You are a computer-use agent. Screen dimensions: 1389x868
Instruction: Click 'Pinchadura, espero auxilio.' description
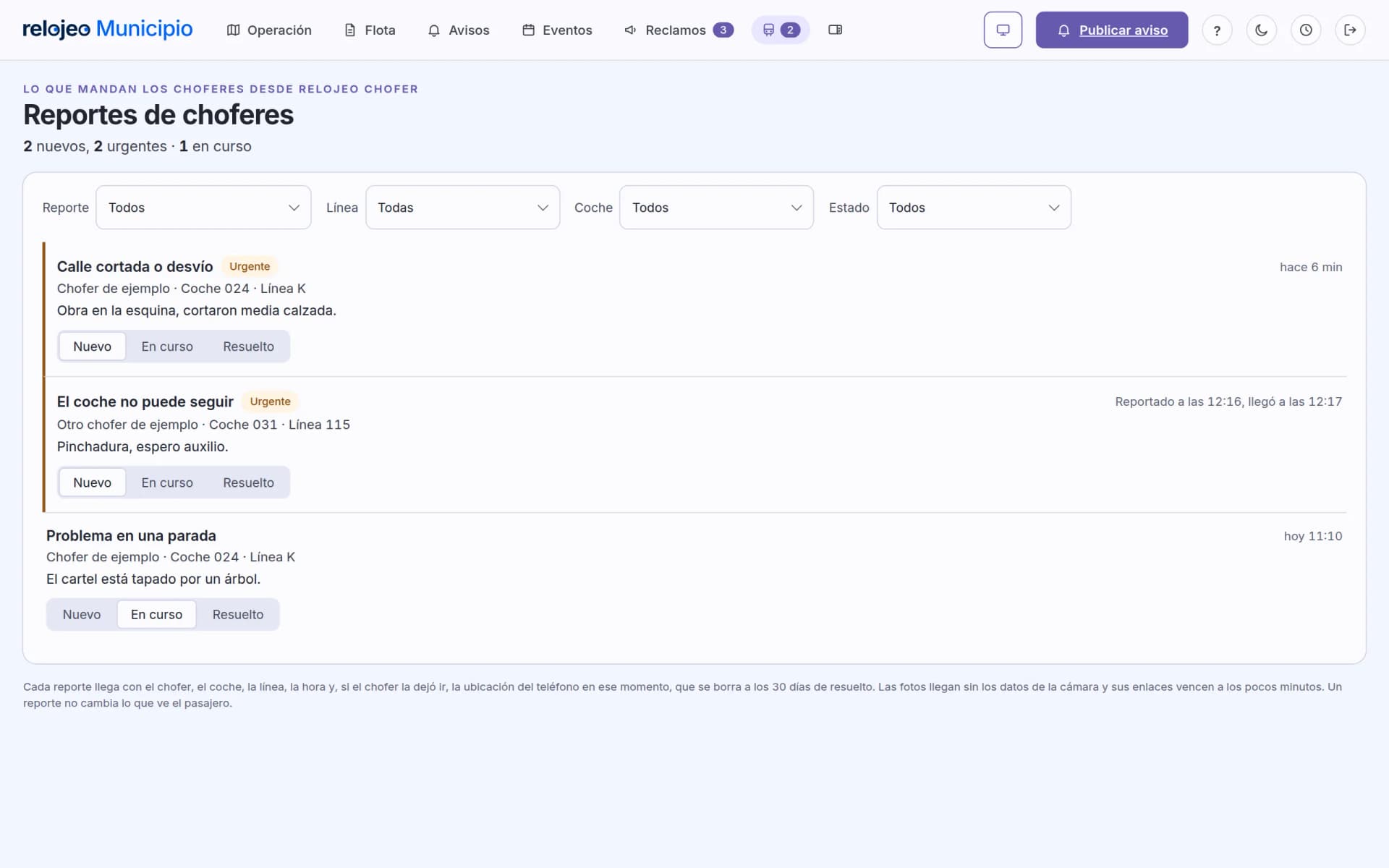143,446
